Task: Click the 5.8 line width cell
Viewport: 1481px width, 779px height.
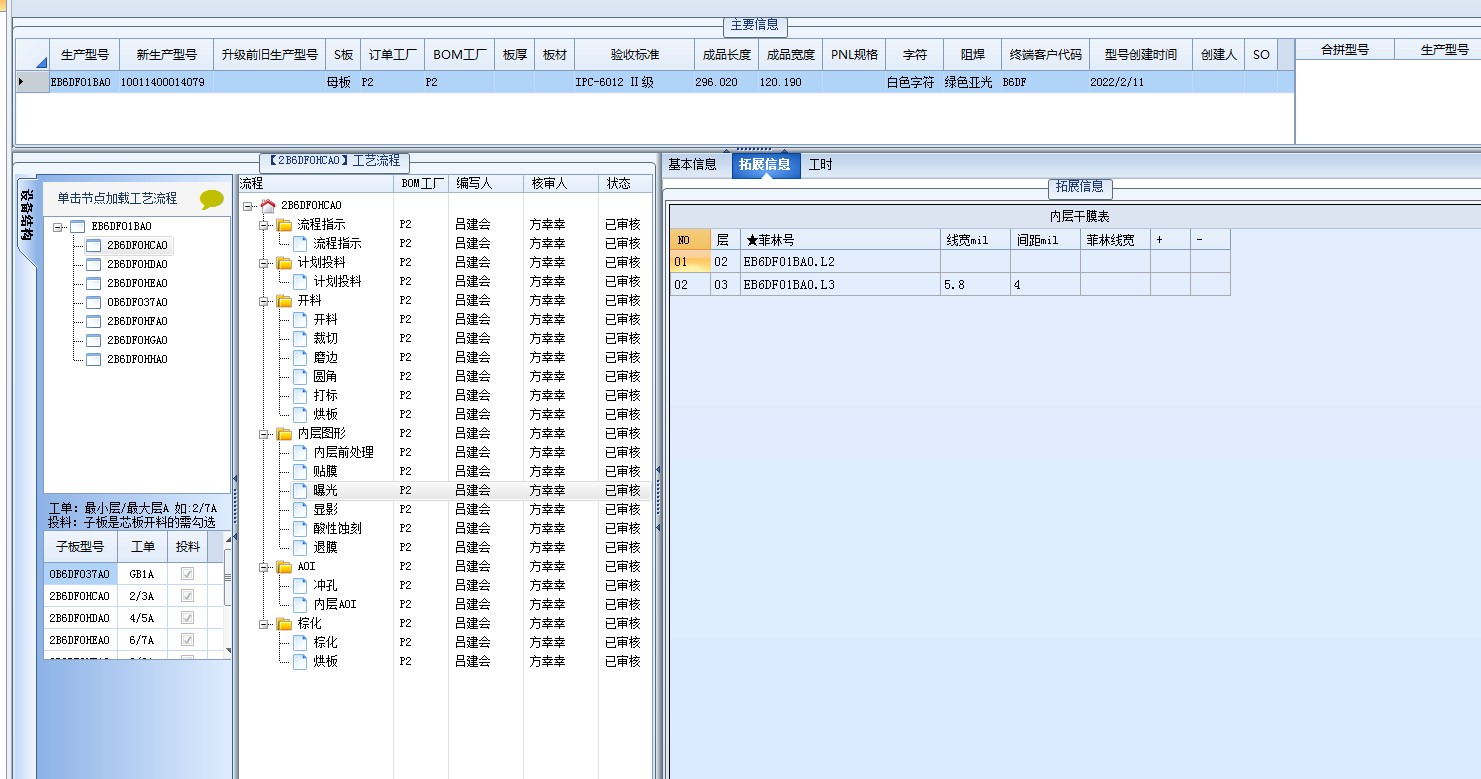Action: coord(975,285)
